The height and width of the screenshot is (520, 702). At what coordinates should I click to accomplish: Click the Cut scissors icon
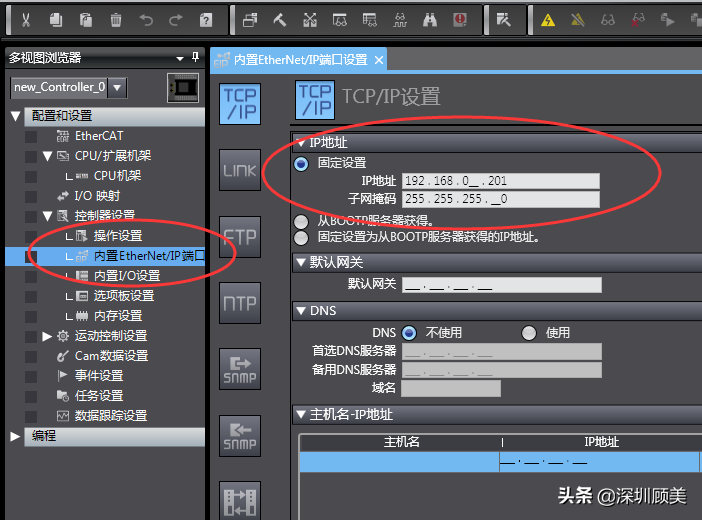[26, 20]
